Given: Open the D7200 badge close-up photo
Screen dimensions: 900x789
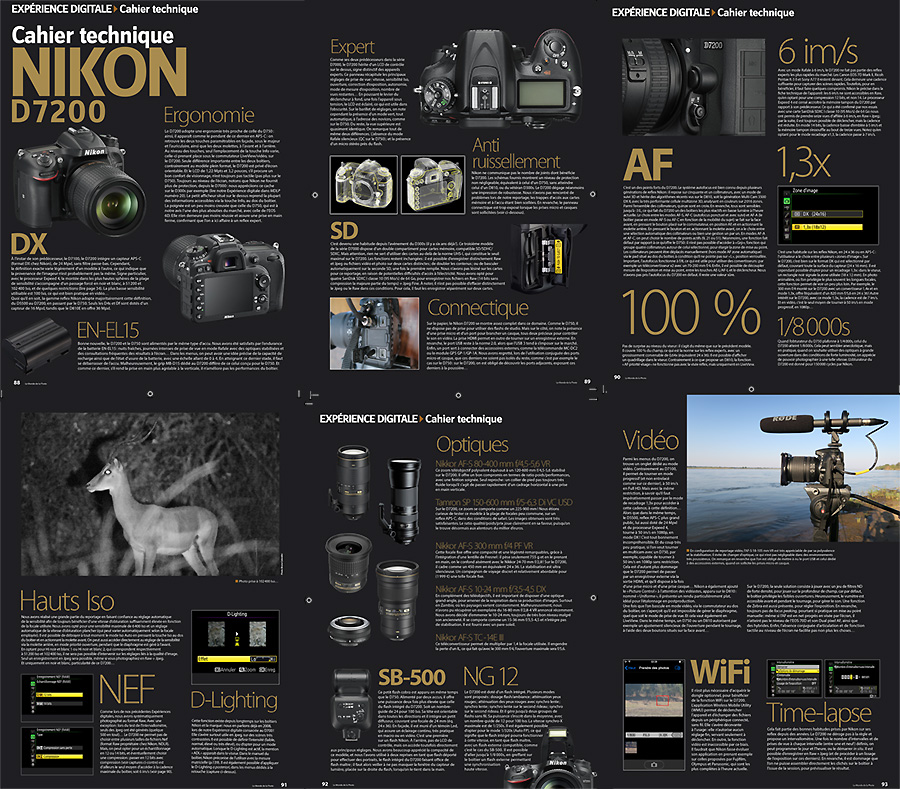Looking at the screenshot, I should tap(694, 87).
